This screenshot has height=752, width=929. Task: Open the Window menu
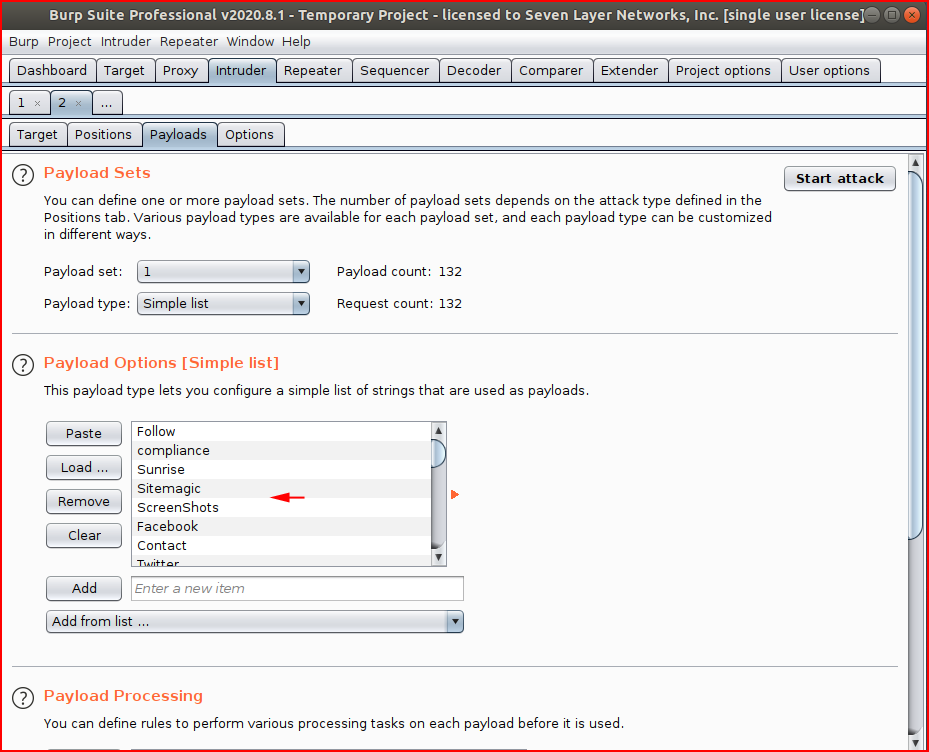pyautogui.click(x=250, y=41)
